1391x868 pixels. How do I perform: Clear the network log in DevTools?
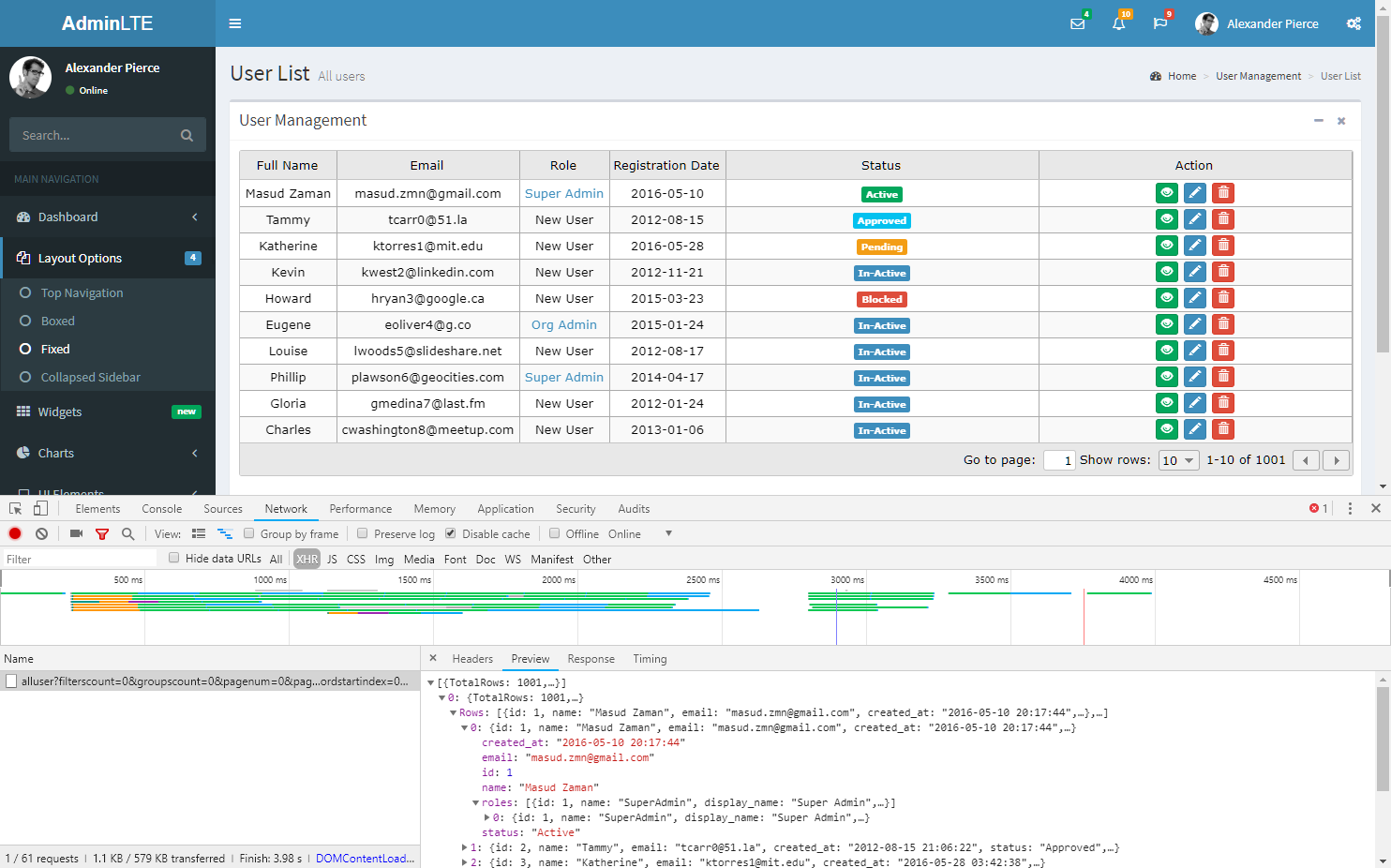click(x=41, y=533)
